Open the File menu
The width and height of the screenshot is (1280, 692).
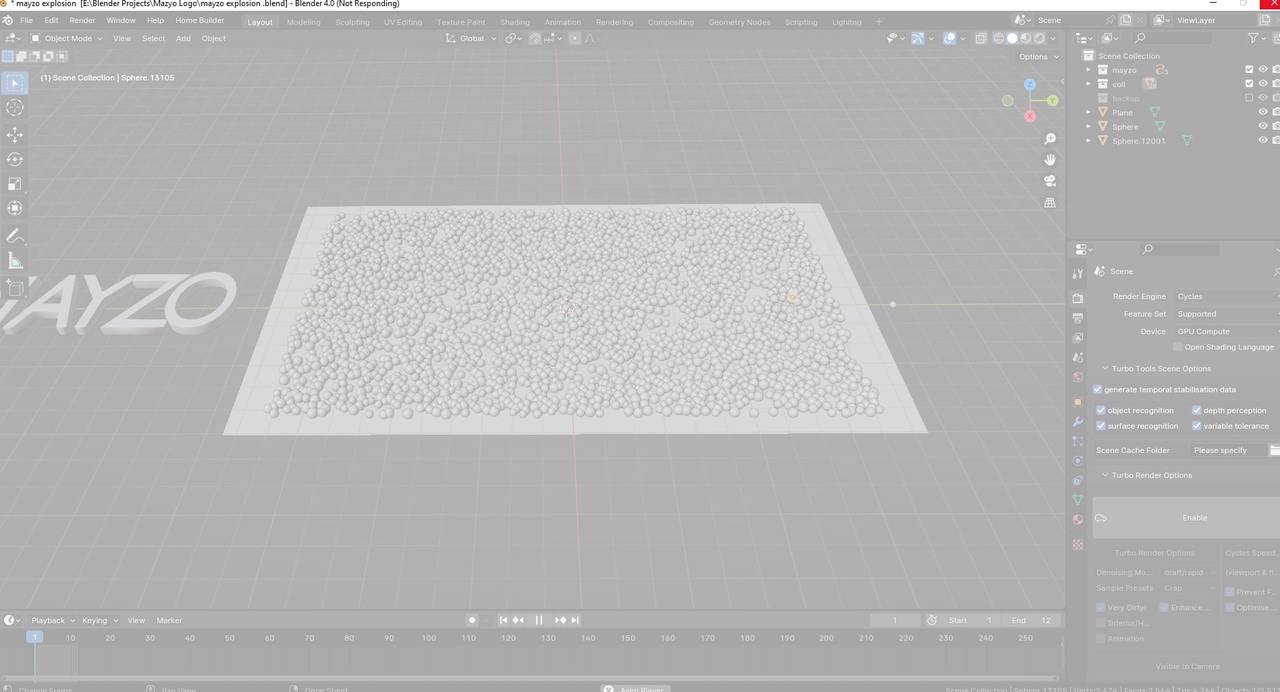(26, 20)
